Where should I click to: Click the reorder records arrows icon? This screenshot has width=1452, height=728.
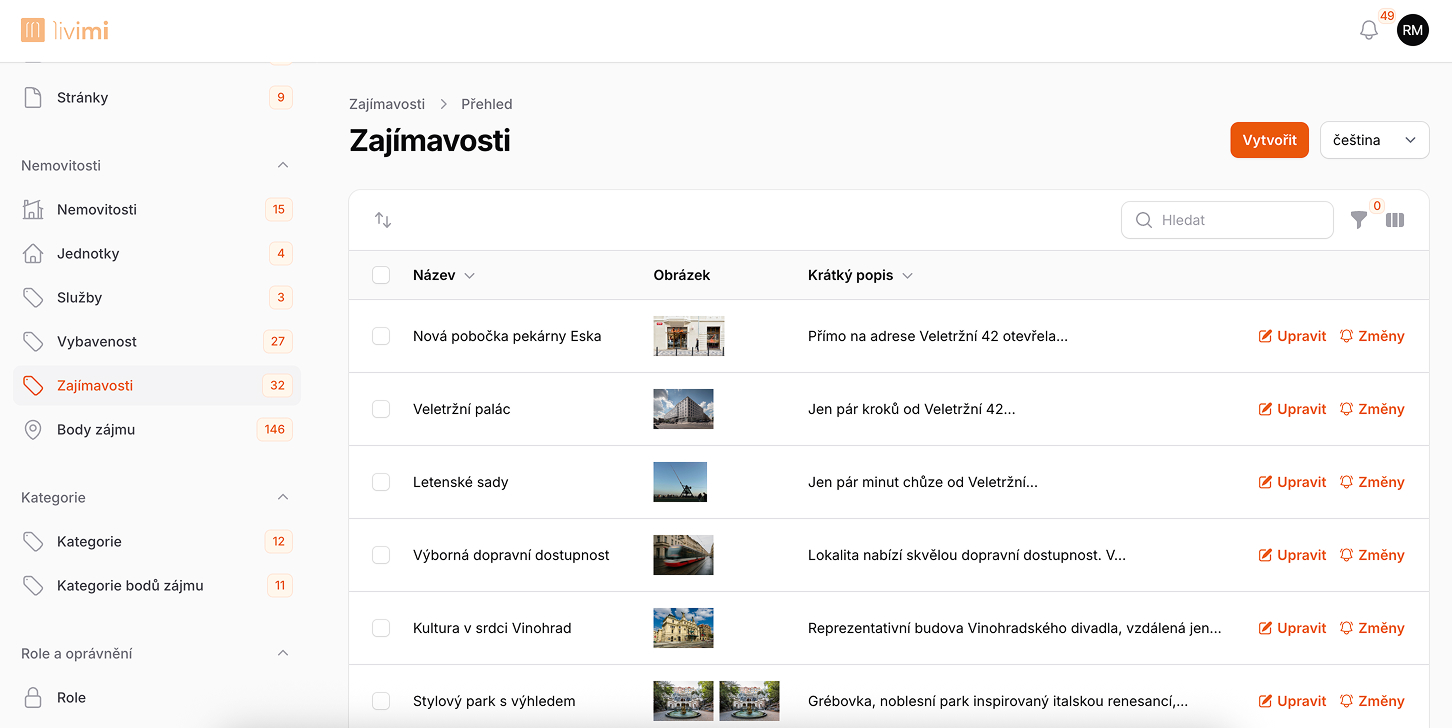click(x=383, y=220)
